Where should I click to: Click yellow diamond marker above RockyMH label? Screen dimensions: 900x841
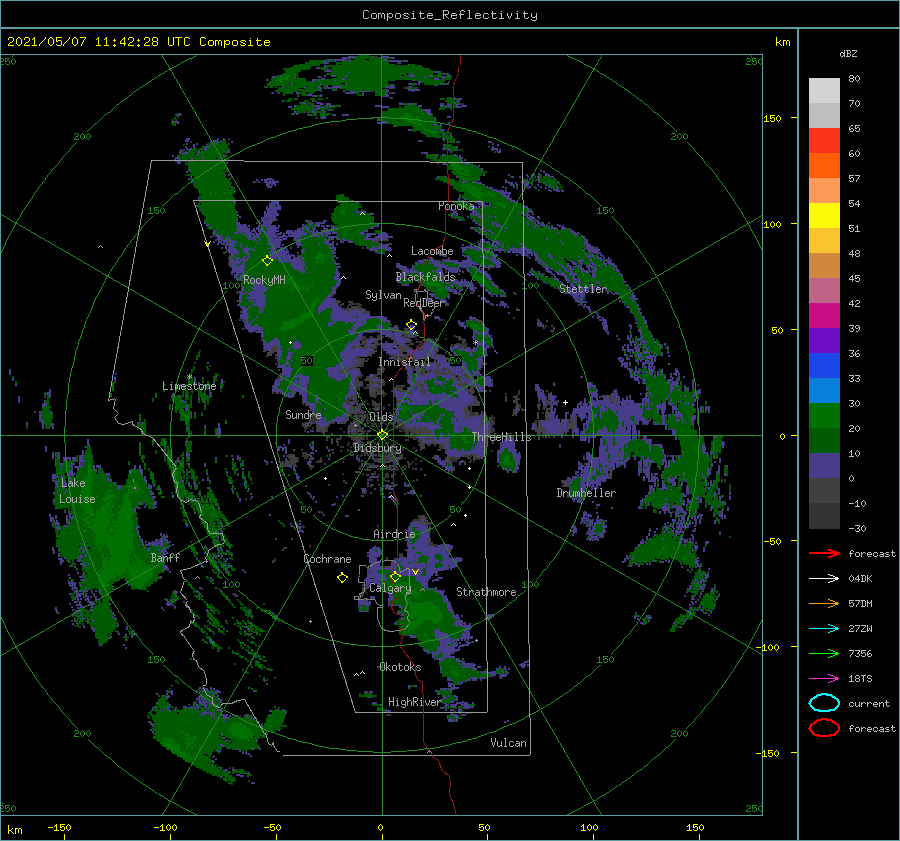pyautogui.click(x=267, y=261)
